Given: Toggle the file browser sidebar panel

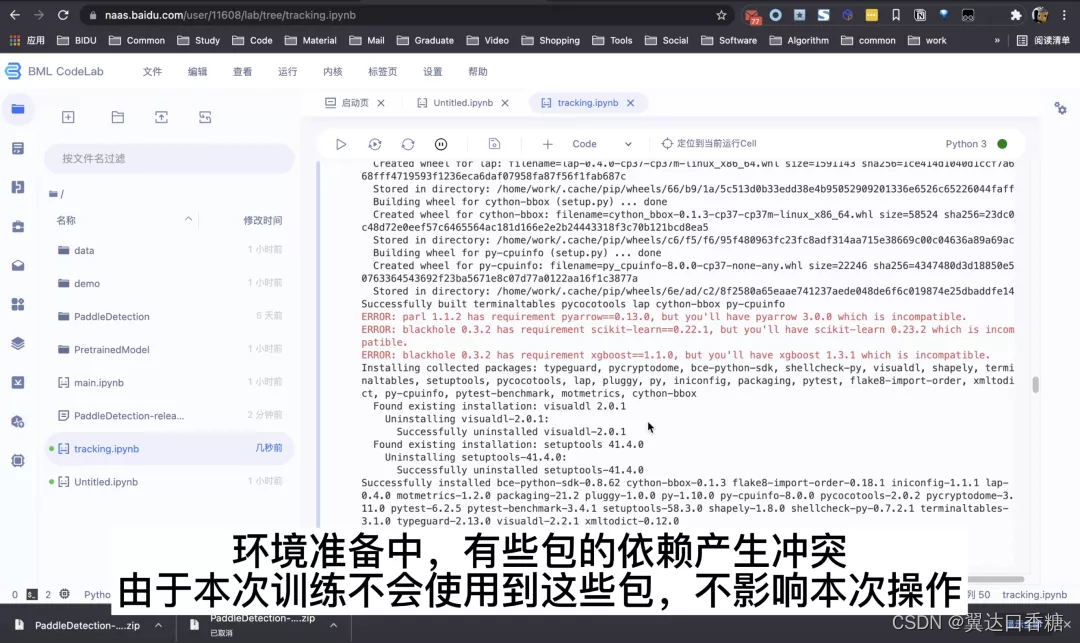Looking at the screenshot, I should coord(18,109).
